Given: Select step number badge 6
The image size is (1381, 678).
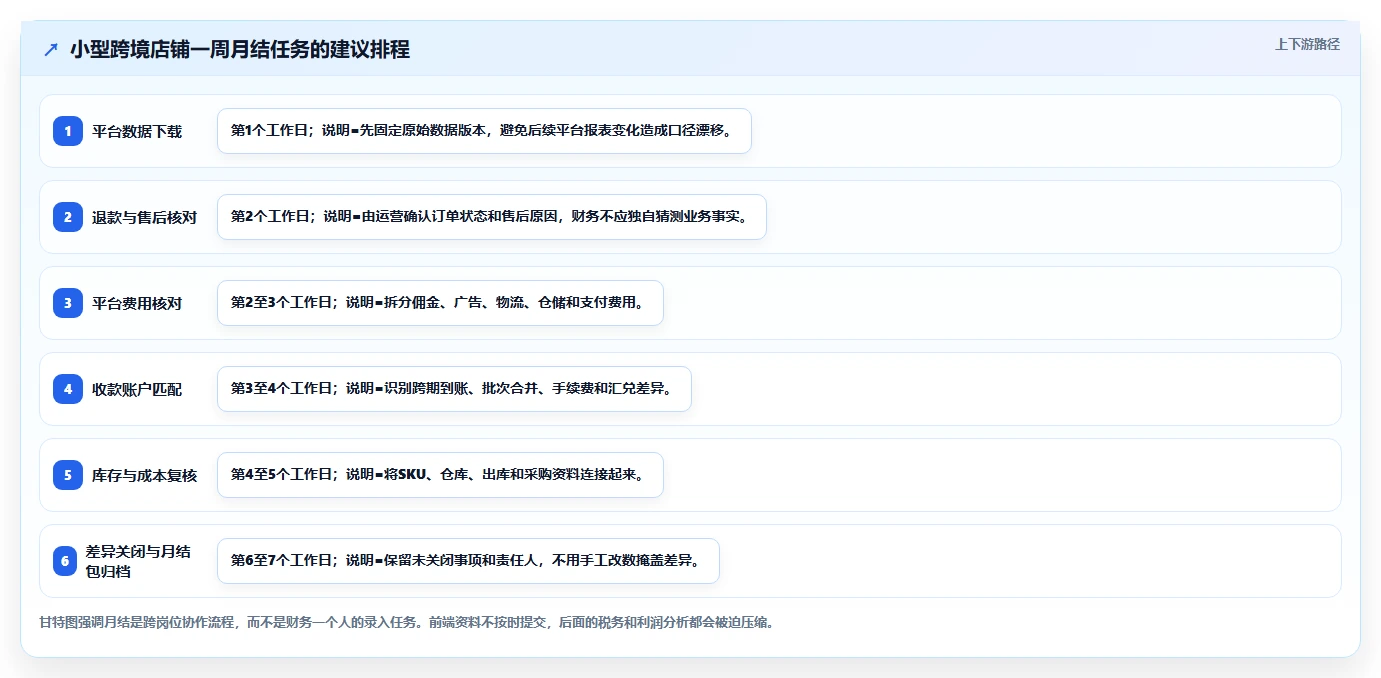Looking at the screenshot, I should click(x=65, y=561).
